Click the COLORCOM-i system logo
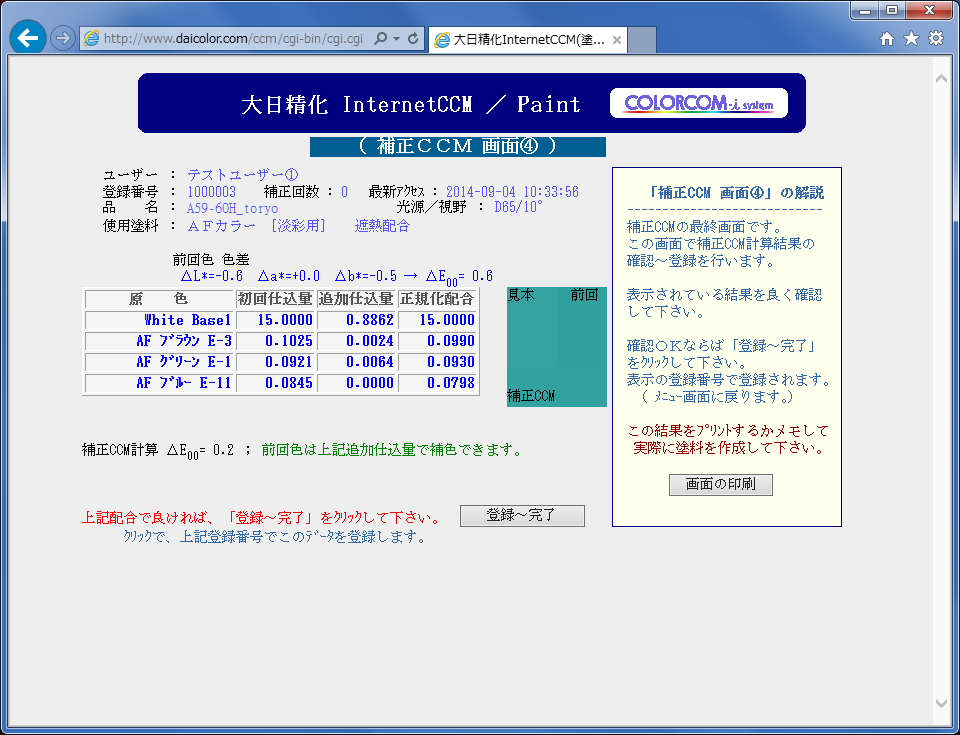The image size is (960, 735). tap(699, 104)
